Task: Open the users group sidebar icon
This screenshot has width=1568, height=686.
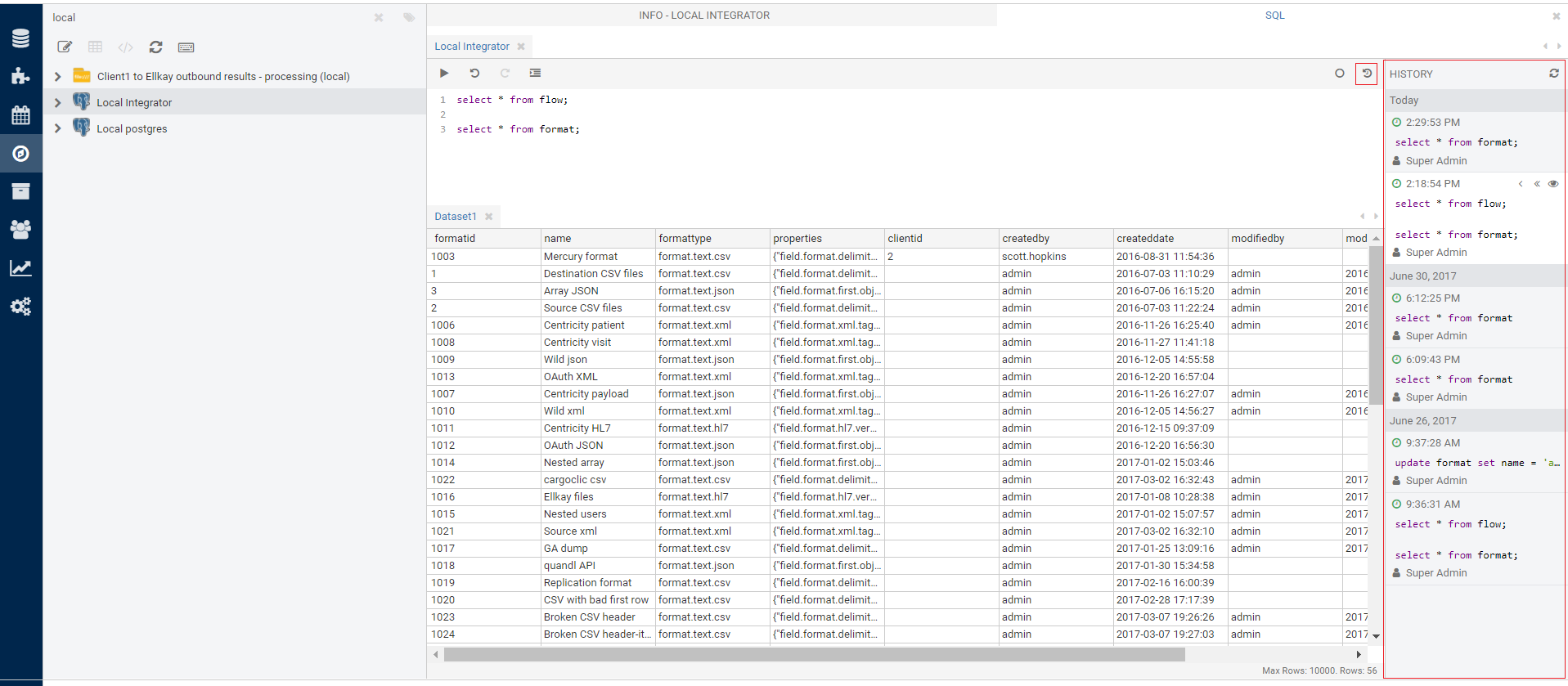Action: [20, 230]
